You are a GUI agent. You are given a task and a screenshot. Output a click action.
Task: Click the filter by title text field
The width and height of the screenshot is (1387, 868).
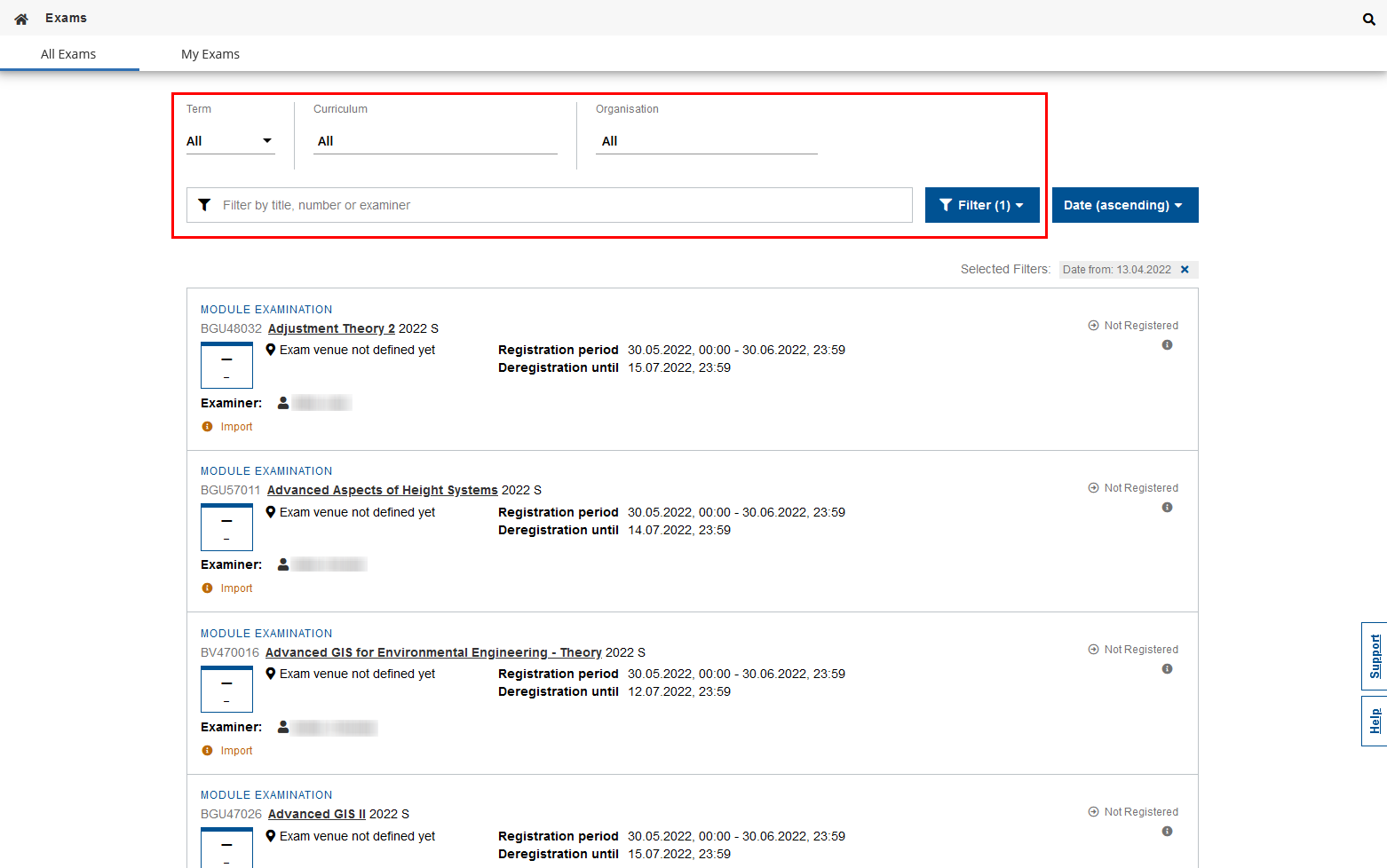(x=559, y=205)
